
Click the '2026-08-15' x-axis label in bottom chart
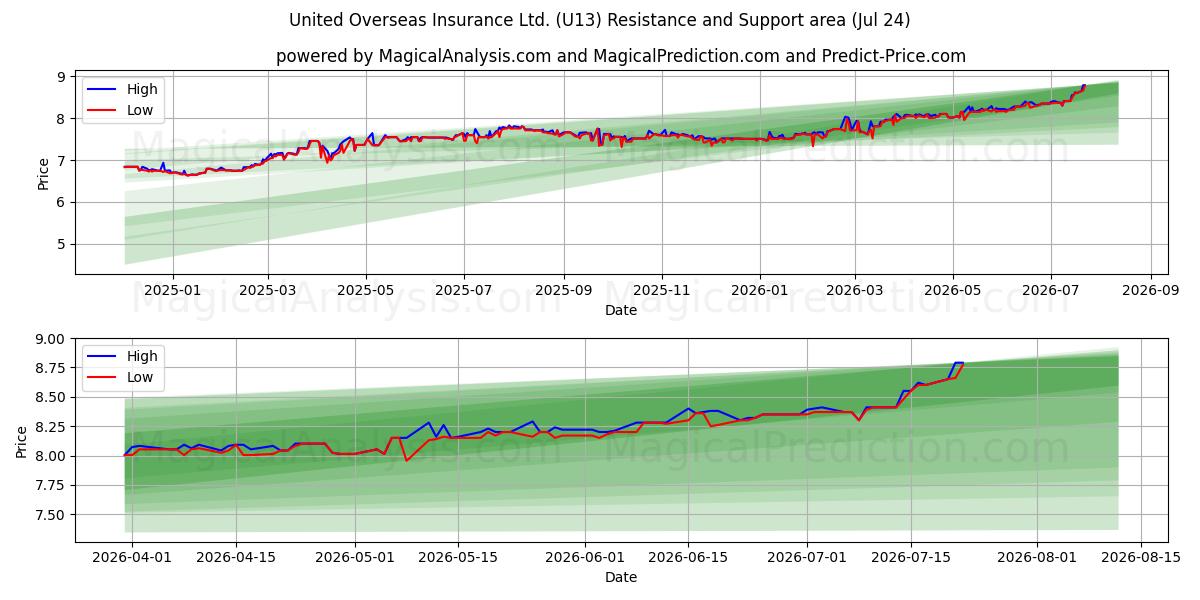click(1140, 559)
